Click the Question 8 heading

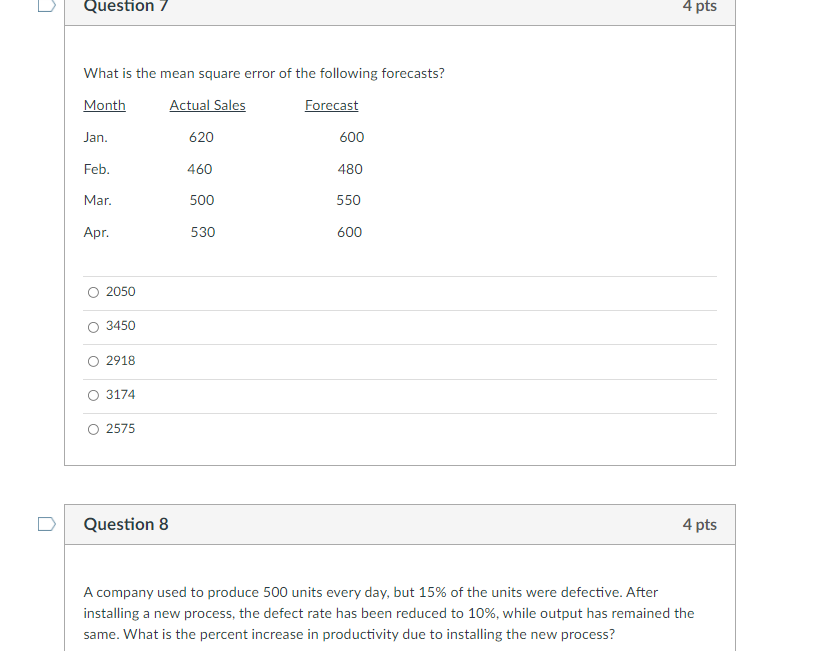[x=126, y=524]
